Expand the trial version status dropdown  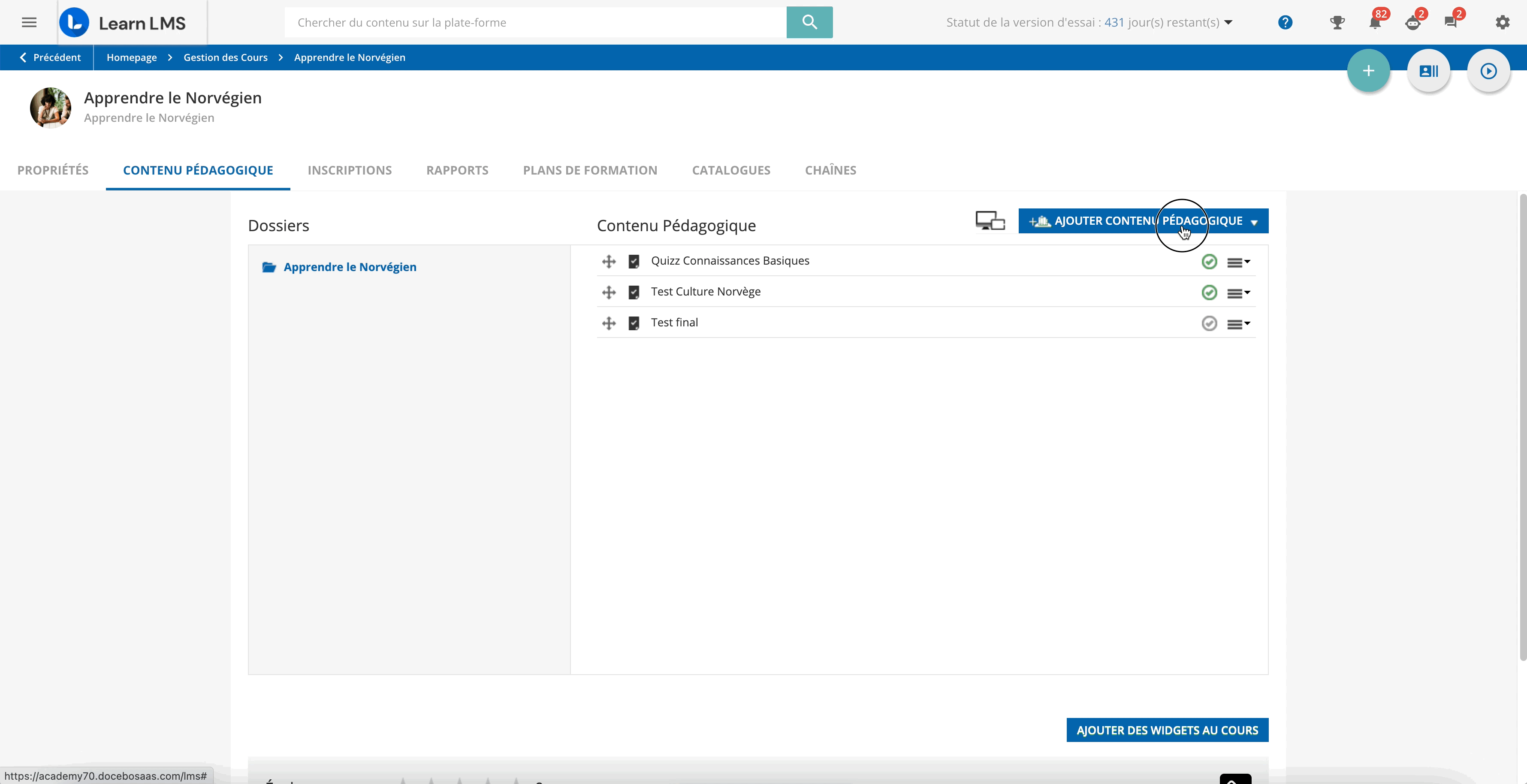[1228, 23]
